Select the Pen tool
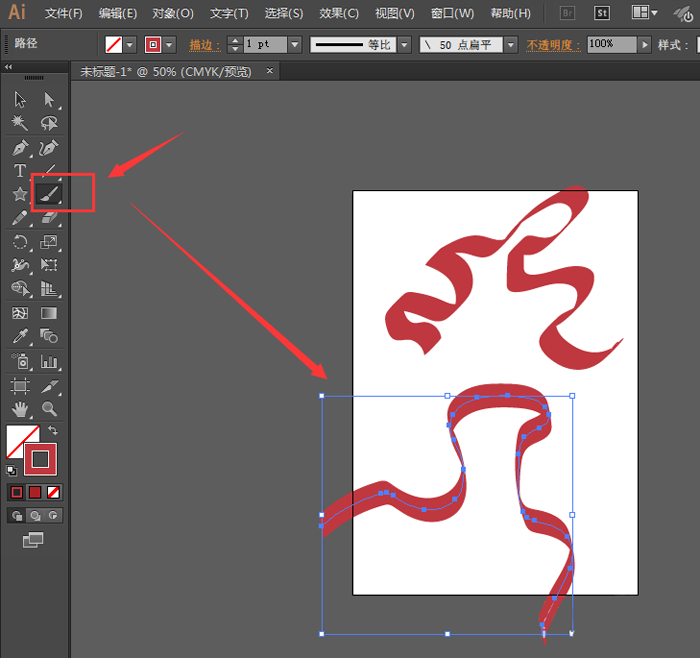The image size is (700, 658). click(x=20, y=147)
